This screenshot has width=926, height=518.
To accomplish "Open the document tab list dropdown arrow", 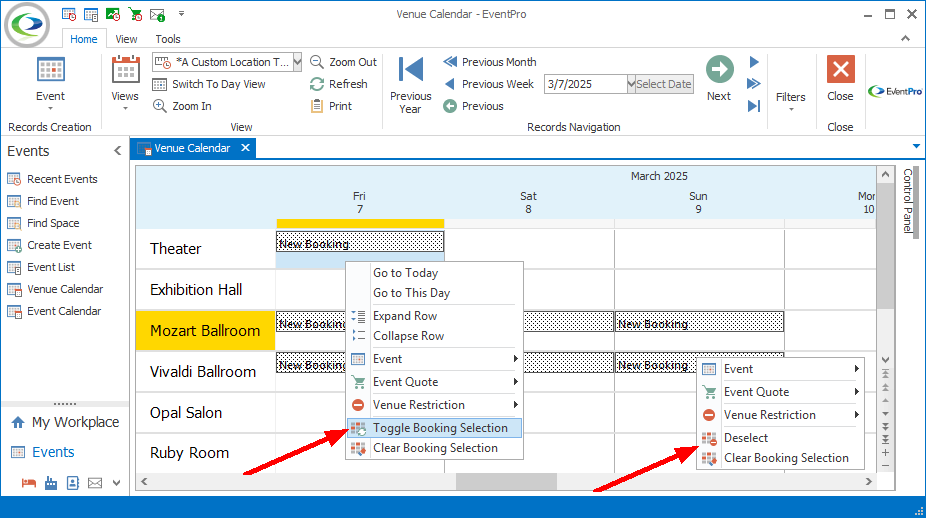I will (x=916, y=146).
